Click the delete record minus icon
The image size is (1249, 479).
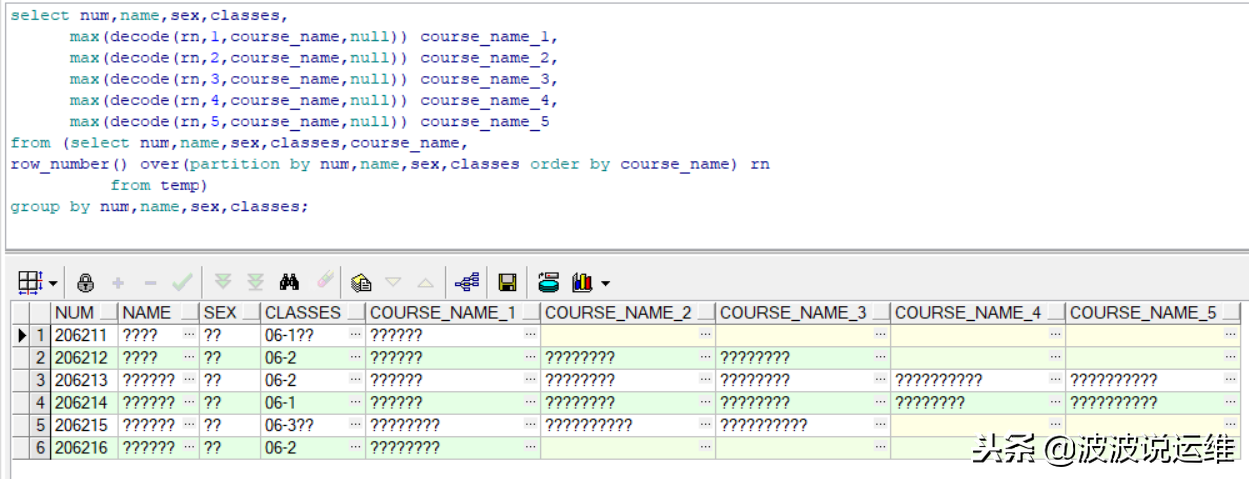click(x=150, y=282)
